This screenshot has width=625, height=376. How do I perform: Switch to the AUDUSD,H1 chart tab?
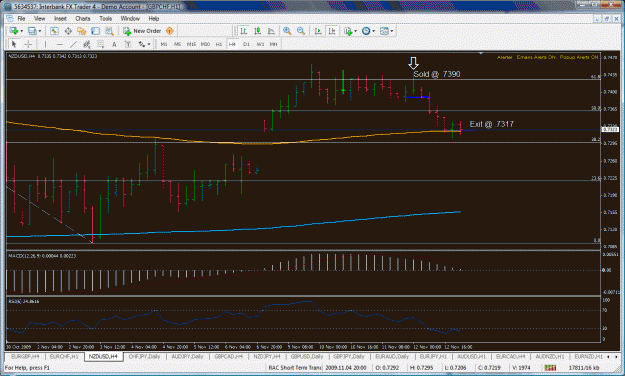click(471, 356)
